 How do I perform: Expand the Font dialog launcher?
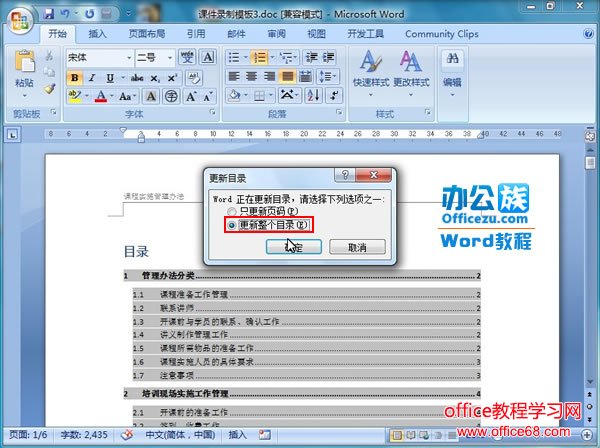coord(212,112)
